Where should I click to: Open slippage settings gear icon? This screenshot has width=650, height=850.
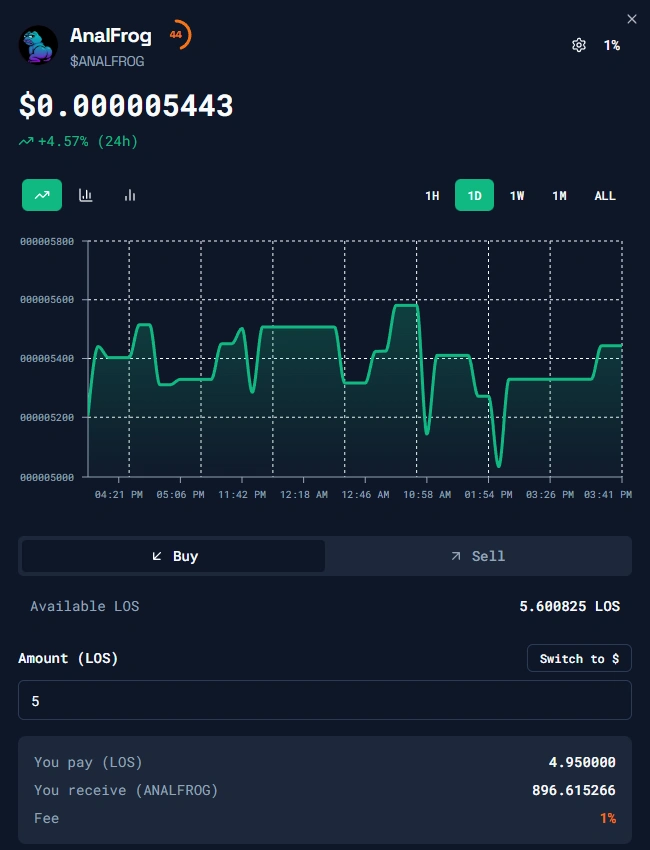(578, 45)
